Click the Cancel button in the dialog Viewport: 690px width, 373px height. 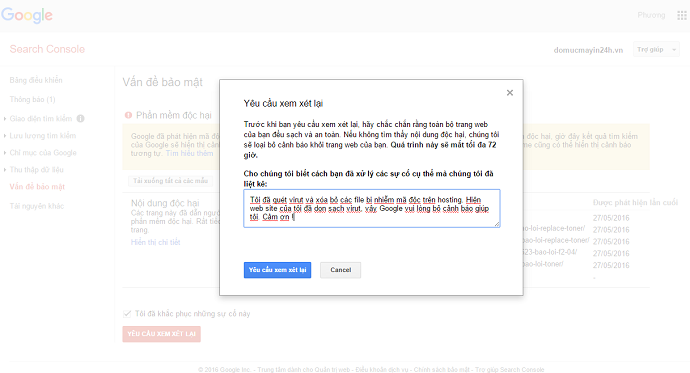pos(341,270)
